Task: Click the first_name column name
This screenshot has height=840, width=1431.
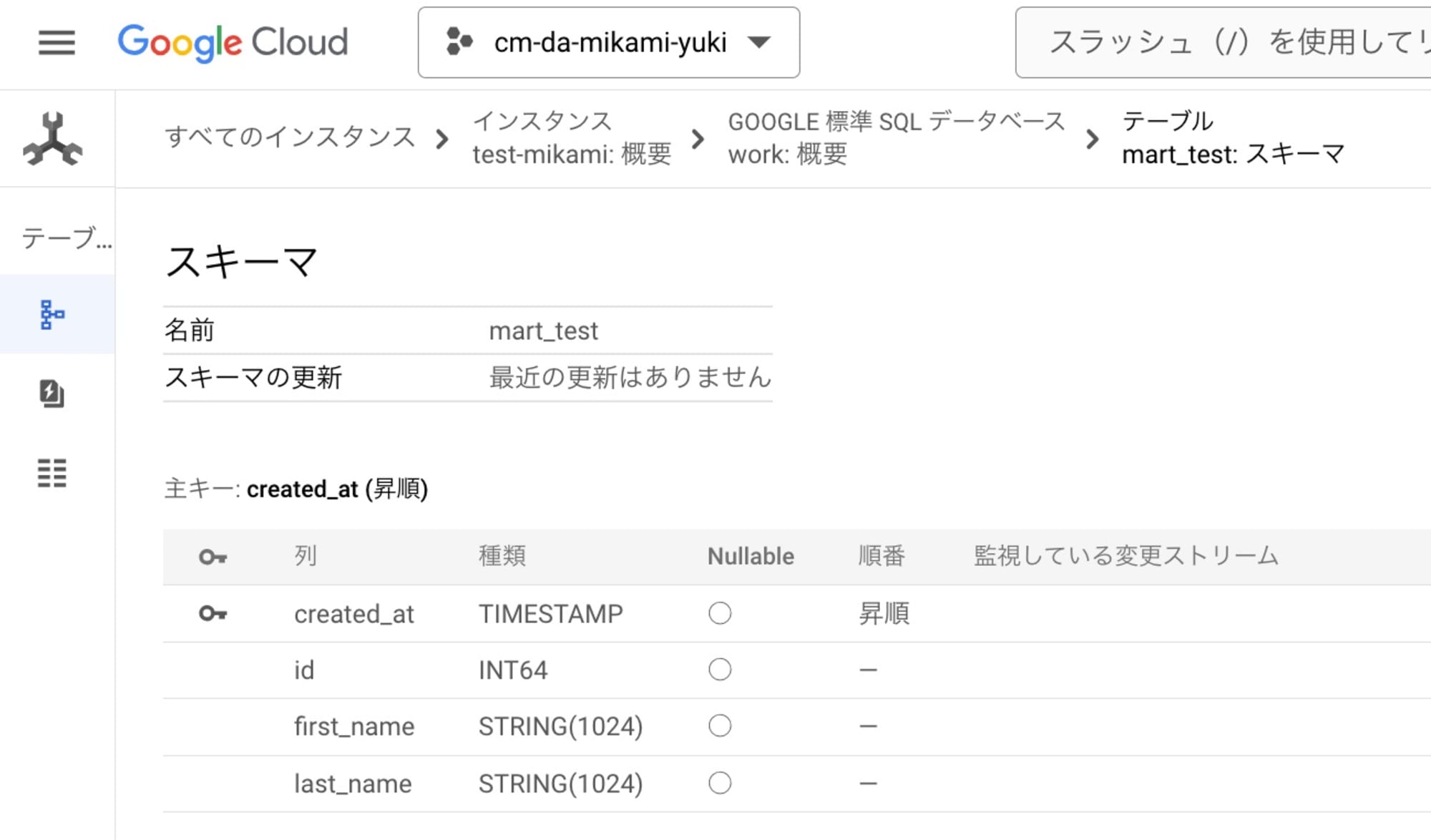Action: [354, 727]
